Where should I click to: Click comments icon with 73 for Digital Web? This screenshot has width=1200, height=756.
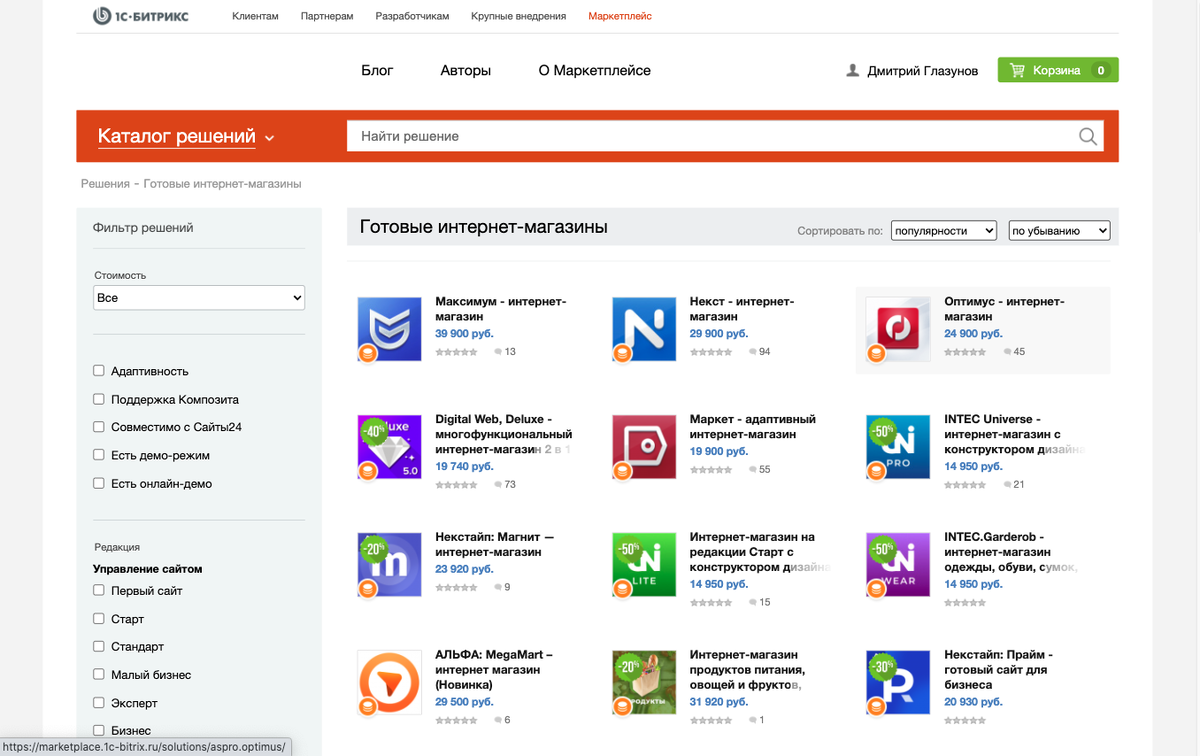click(498, 485)
